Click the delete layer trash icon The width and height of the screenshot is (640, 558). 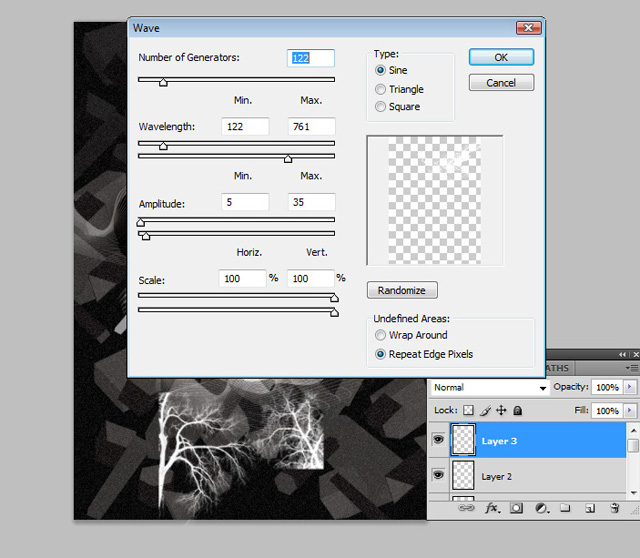pos(615,508)
